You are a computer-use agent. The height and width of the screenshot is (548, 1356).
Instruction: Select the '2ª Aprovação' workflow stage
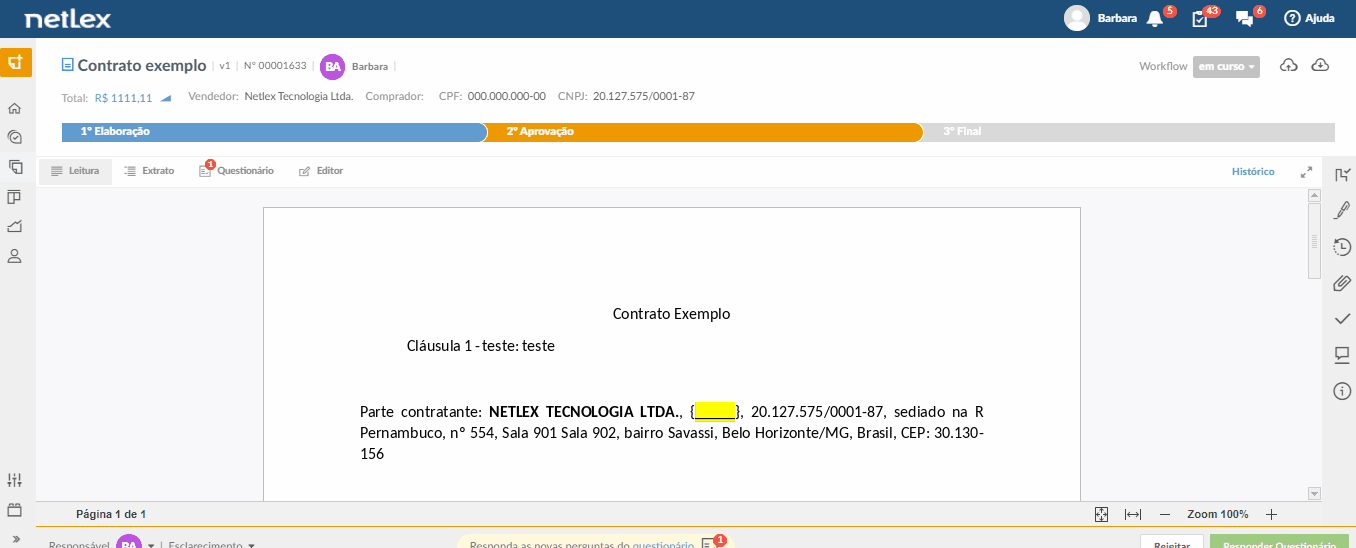pos(703,132)
